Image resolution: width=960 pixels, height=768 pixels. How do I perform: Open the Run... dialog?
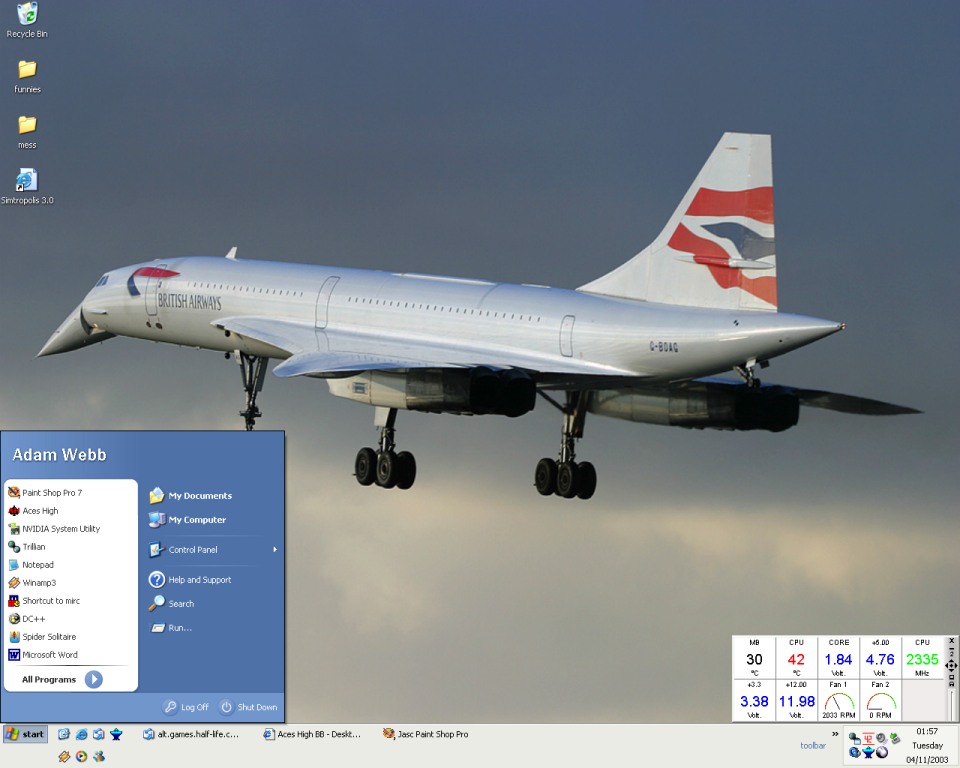pyautogui.click(x=212, y=627)
